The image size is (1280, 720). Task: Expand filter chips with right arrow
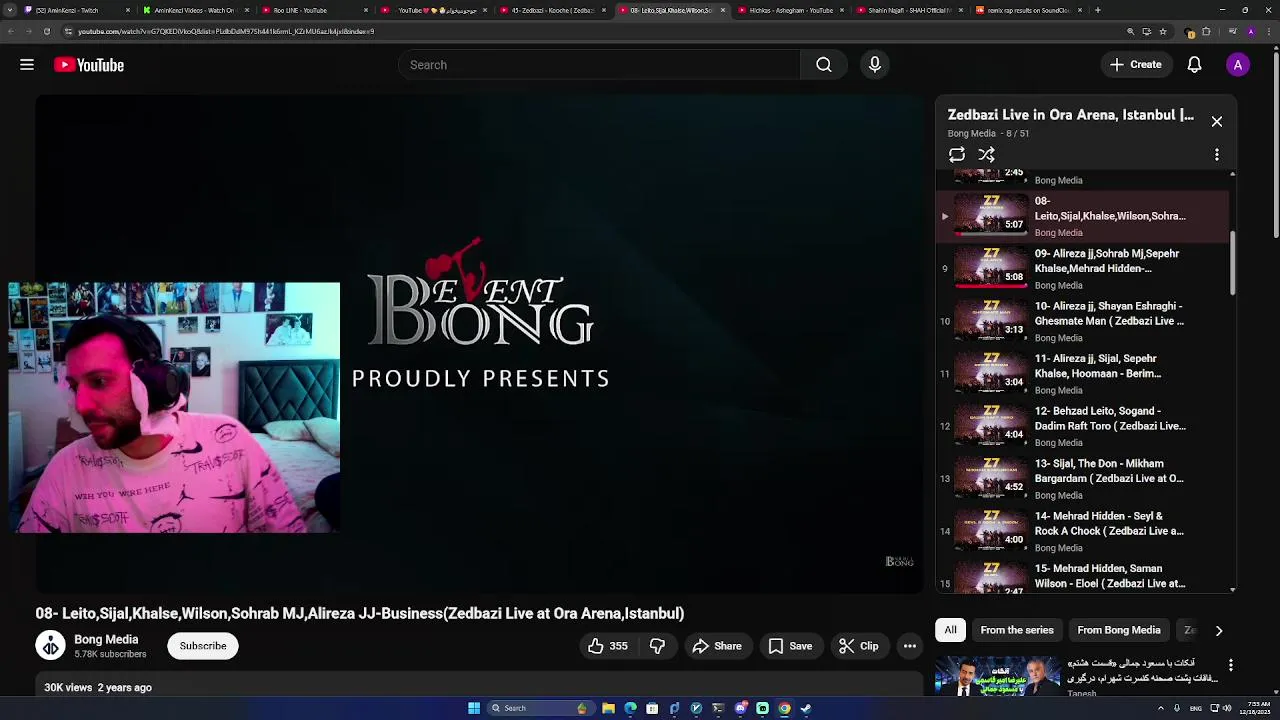pos(1218,630)
